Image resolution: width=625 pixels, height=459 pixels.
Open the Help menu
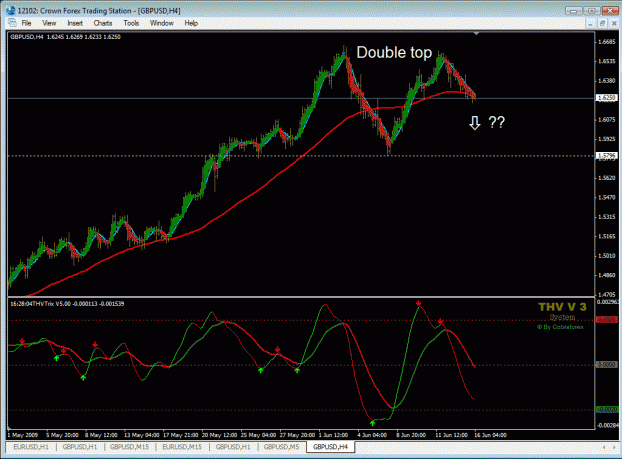[191, 23]
